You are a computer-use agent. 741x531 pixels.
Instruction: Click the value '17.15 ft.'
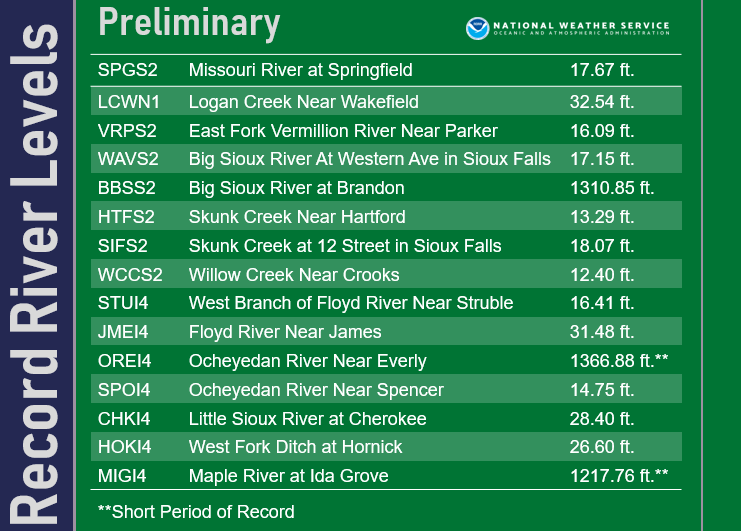click(x=602, y=159)
